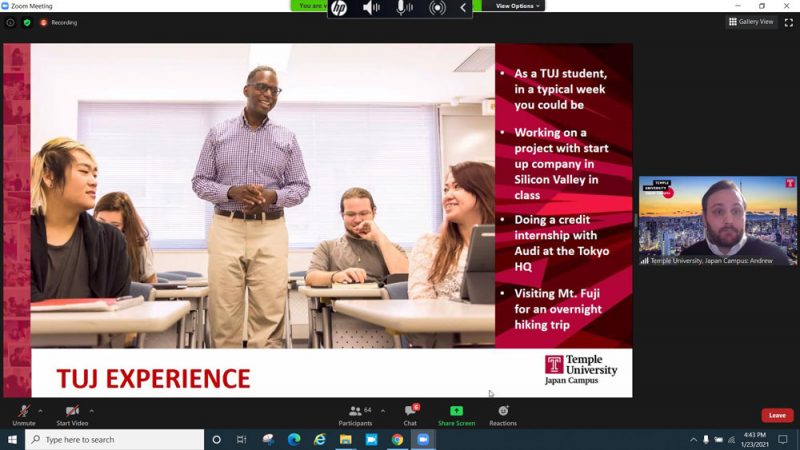Open Cortana circle on the taskbar

[x=216, y=439]
